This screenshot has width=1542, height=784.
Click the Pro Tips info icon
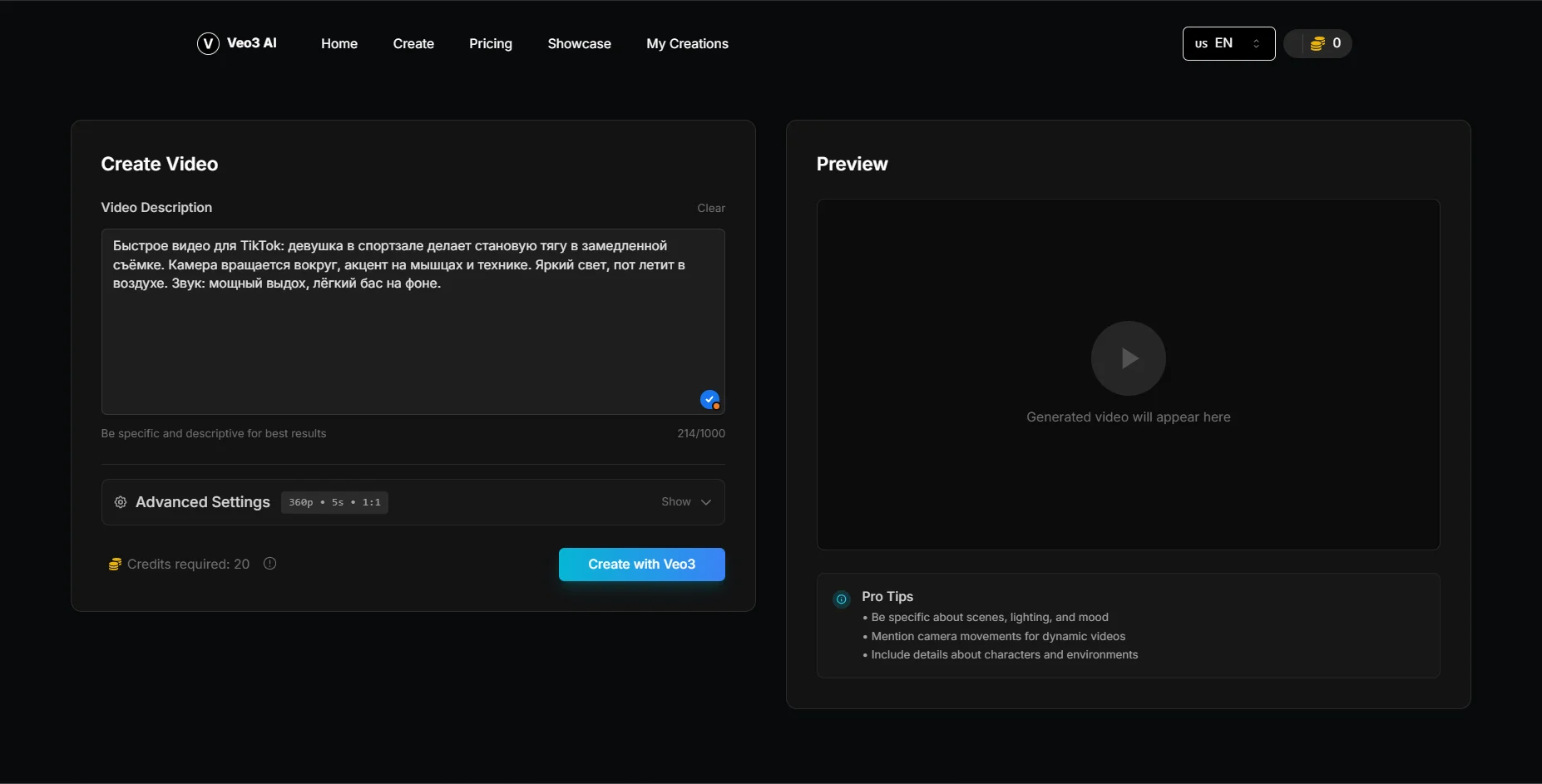click(841, 599)
